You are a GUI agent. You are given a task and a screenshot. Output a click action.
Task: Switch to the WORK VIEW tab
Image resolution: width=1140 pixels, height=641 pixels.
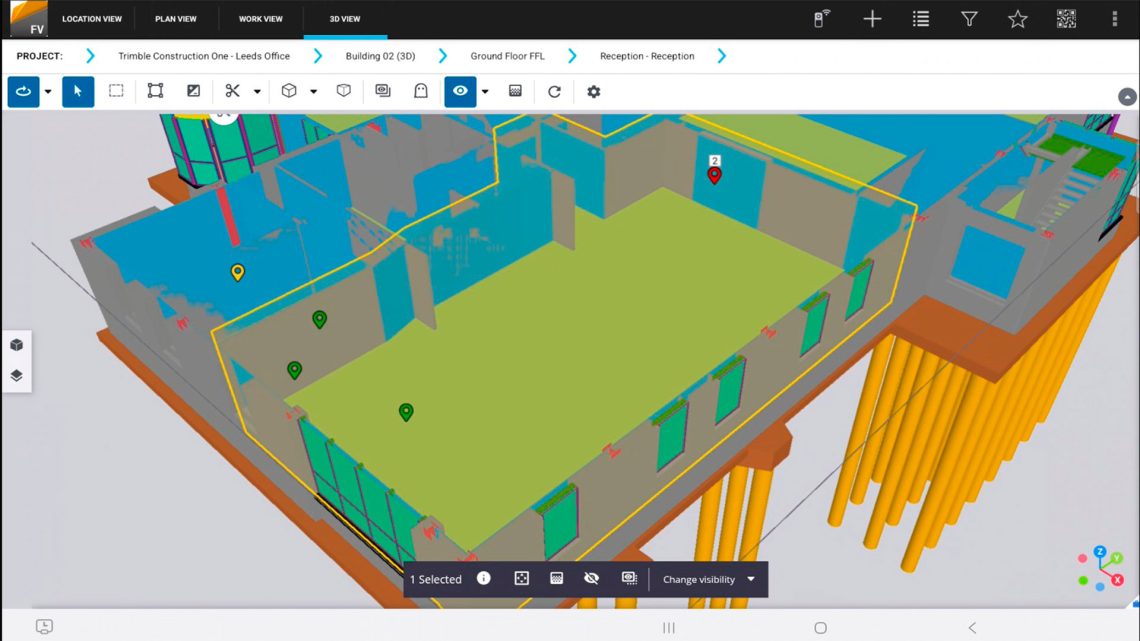pos(260,18)
